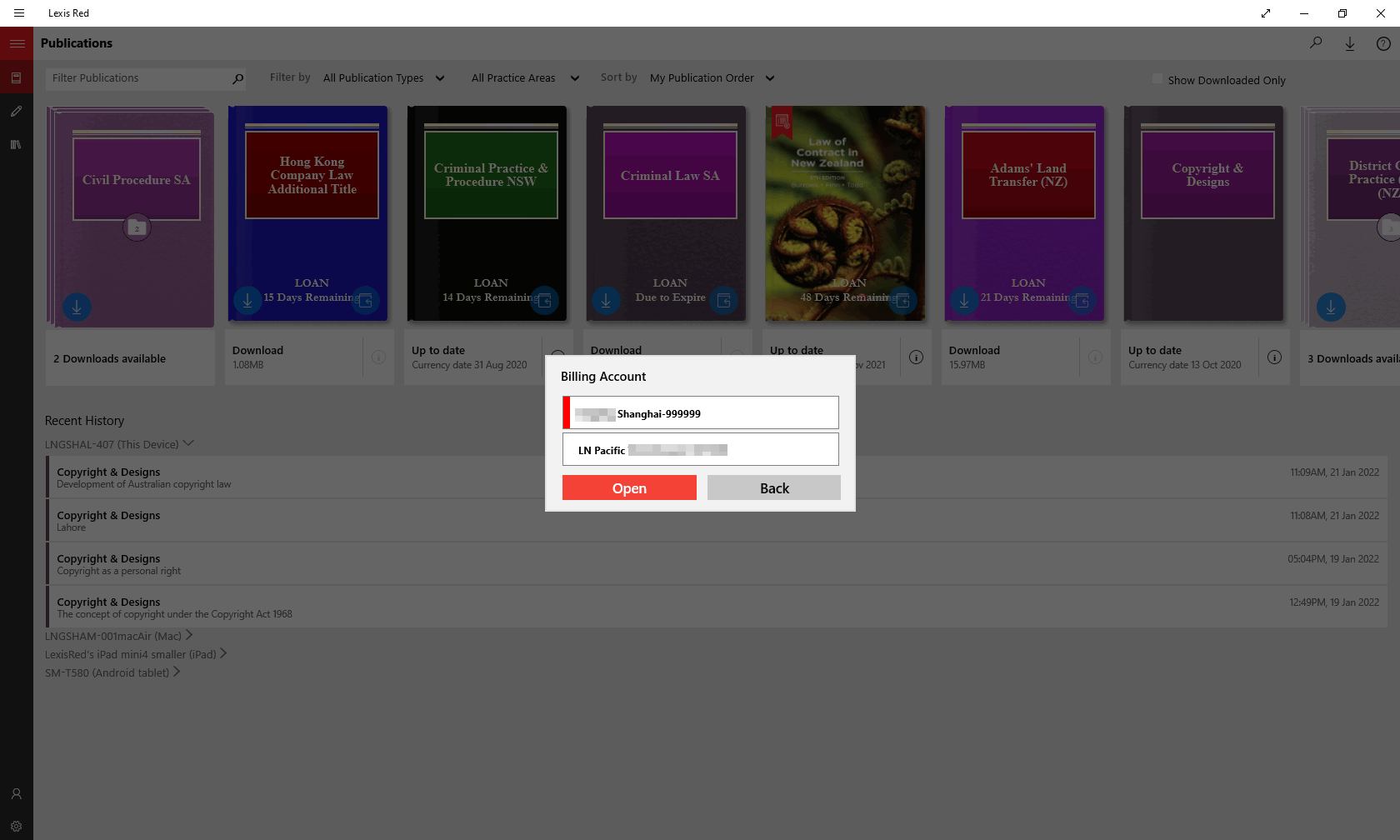
Task: Select the LN Pacific billing account
Action: (700, 449)
